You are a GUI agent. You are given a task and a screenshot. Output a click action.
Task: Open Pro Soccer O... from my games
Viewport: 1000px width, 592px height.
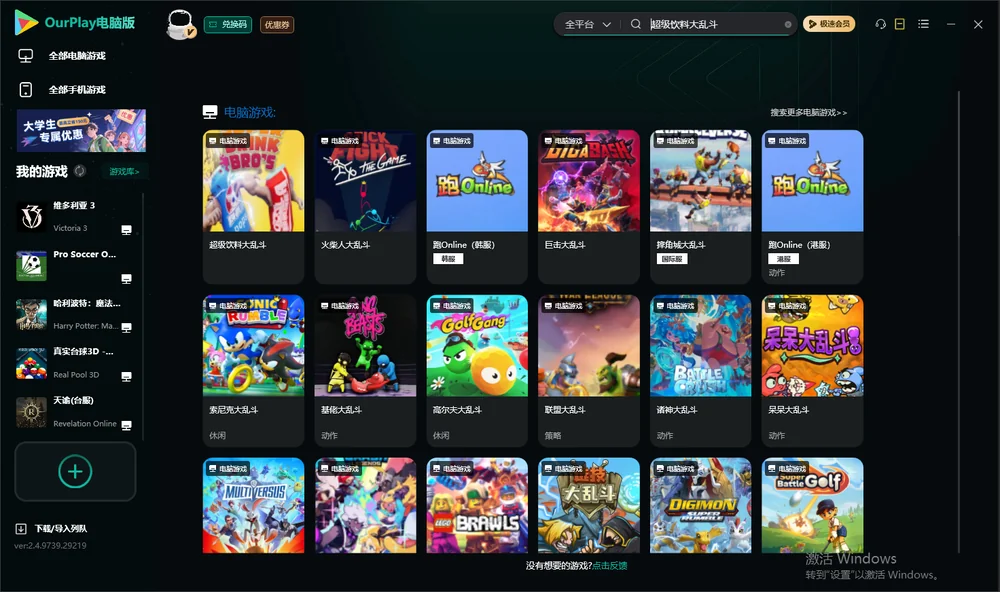tap(75, 265)
